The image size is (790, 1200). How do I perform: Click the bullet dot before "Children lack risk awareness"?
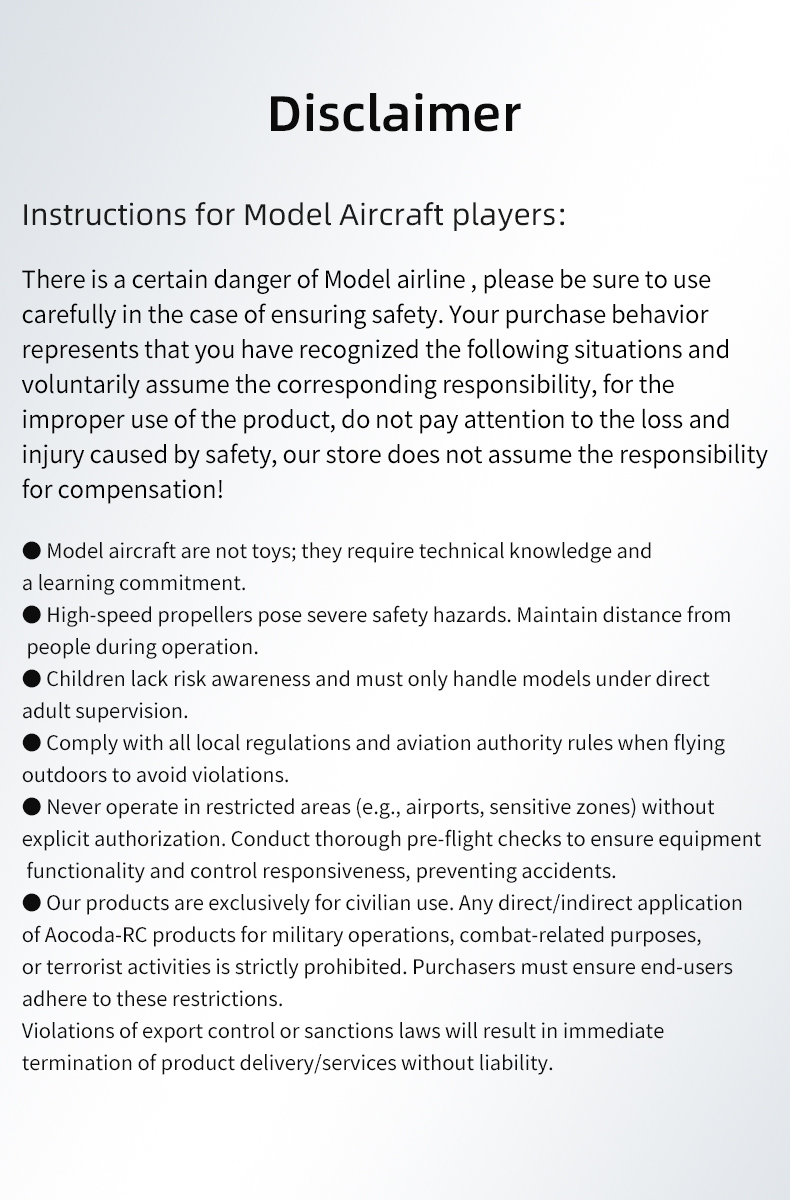[32, 679]
